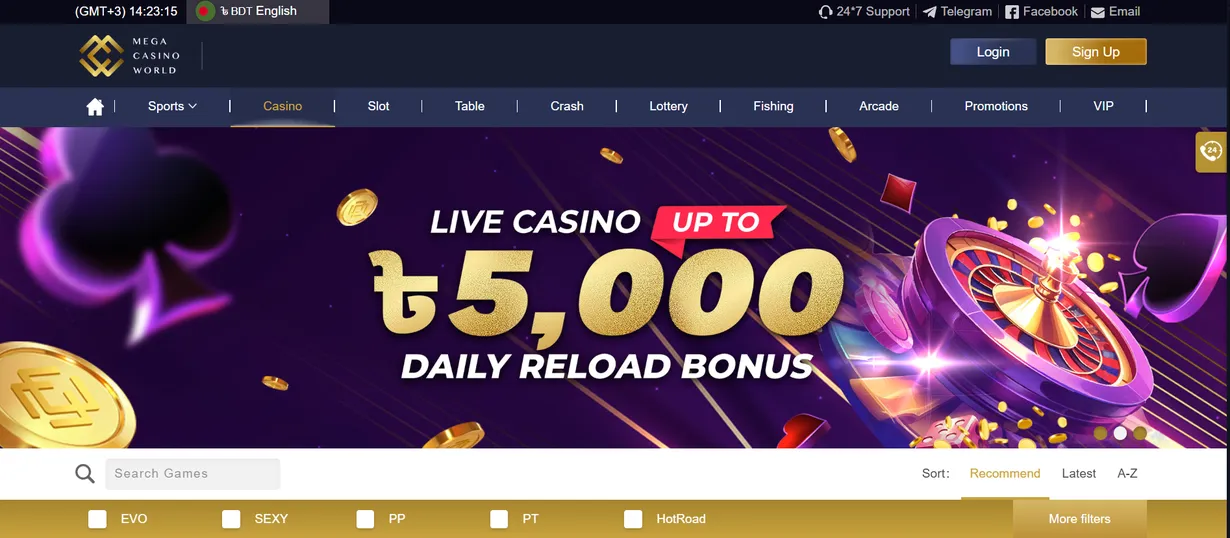Click the Login button
1230x538 pixels.
993,52
